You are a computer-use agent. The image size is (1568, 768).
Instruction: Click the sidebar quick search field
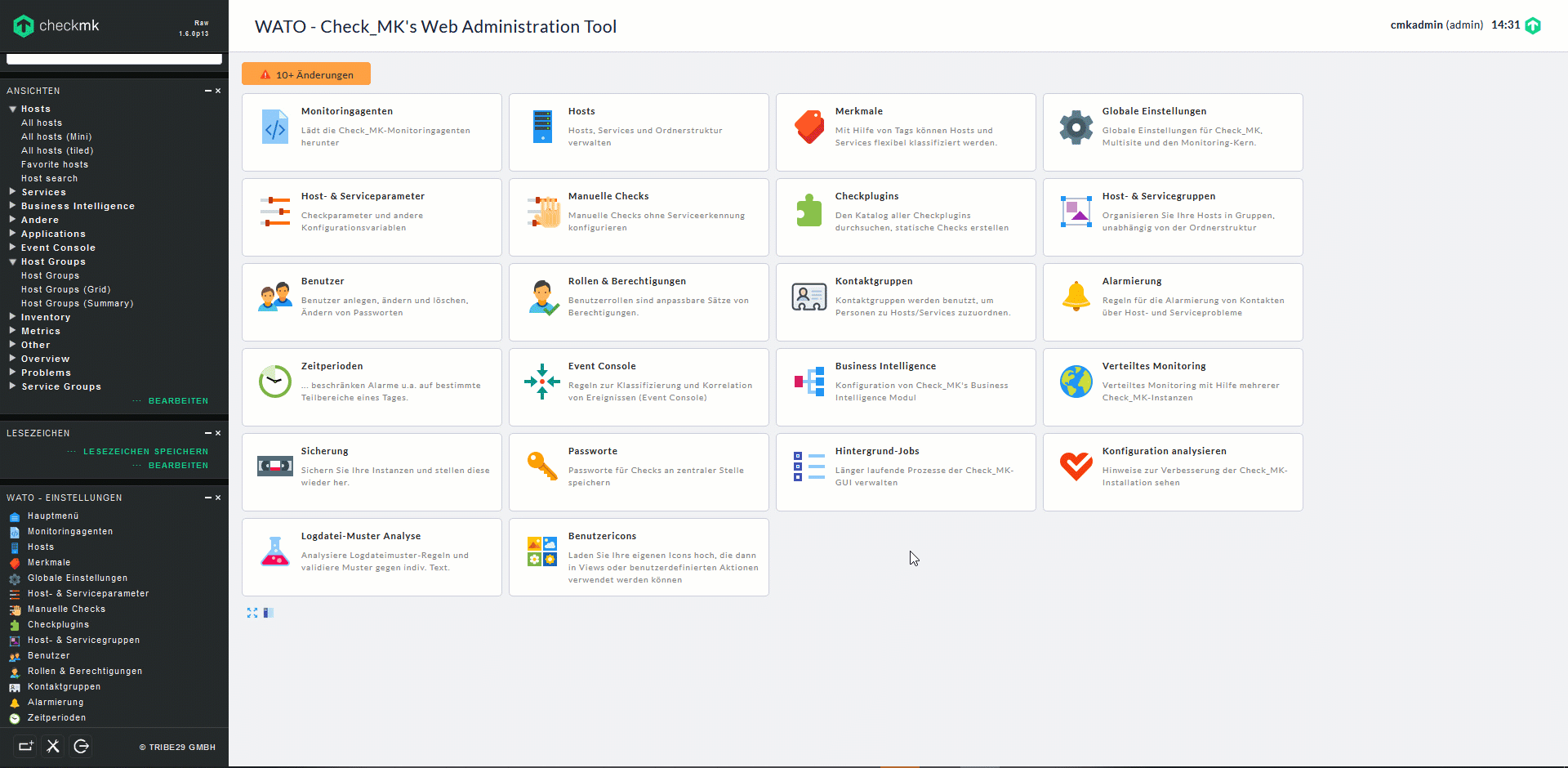tap(114, 59)
